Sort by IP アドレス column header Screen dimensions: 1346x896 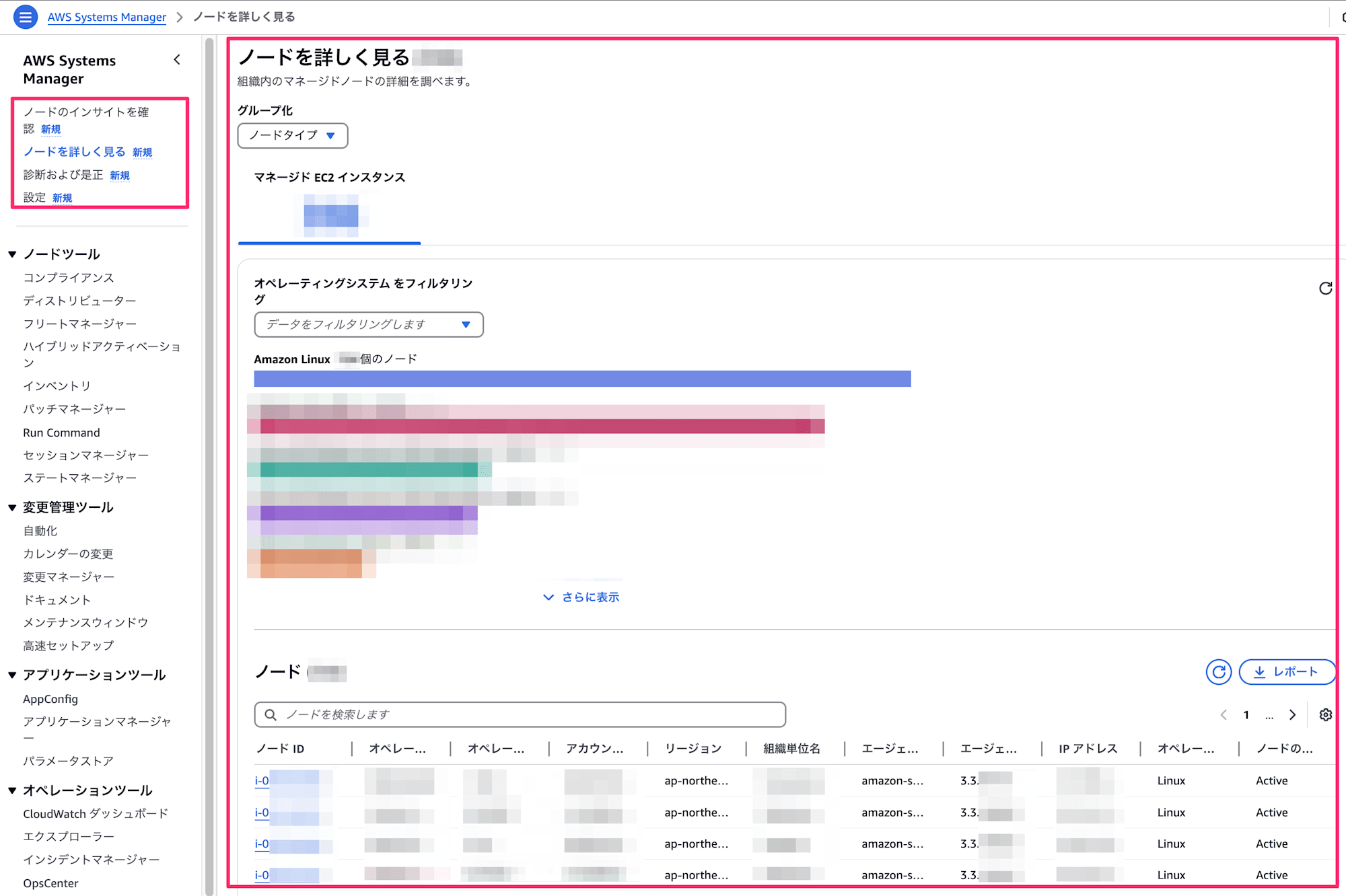(x=1088, y=749)
